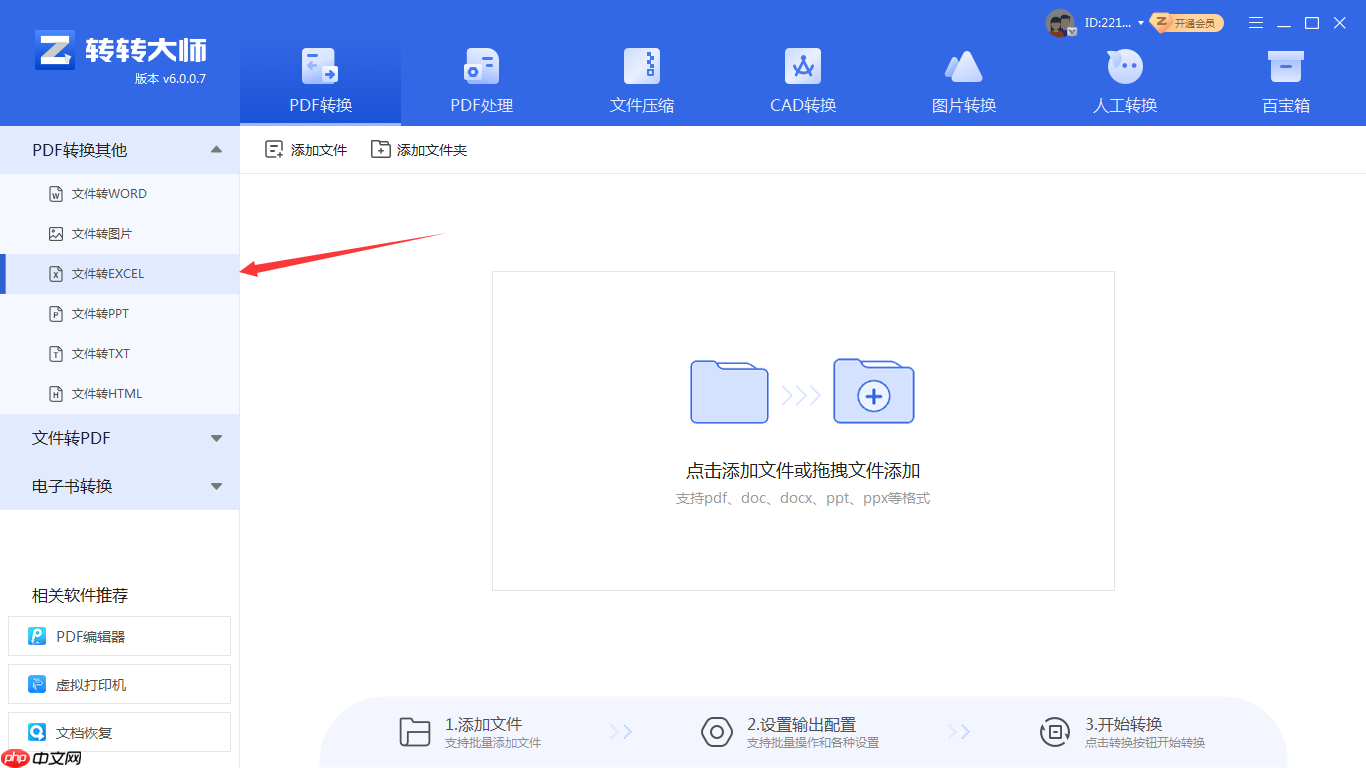The image size is (1366, 768).
Task: Click the user avatar picture
Action: [1060, 23]
